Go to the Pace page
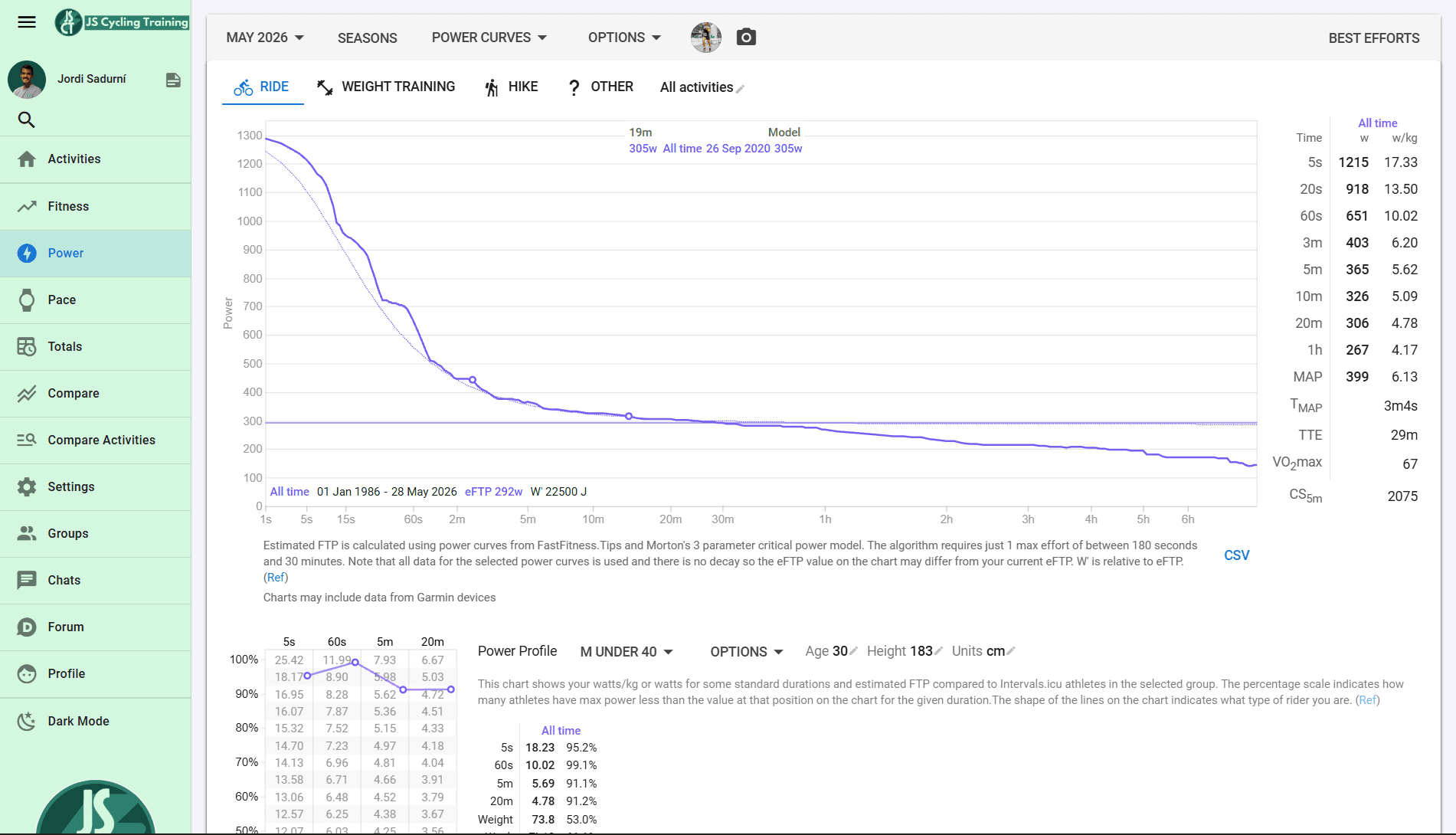Screen dimensions: 1456x835 pyautogui.click(x=96, y=300)
